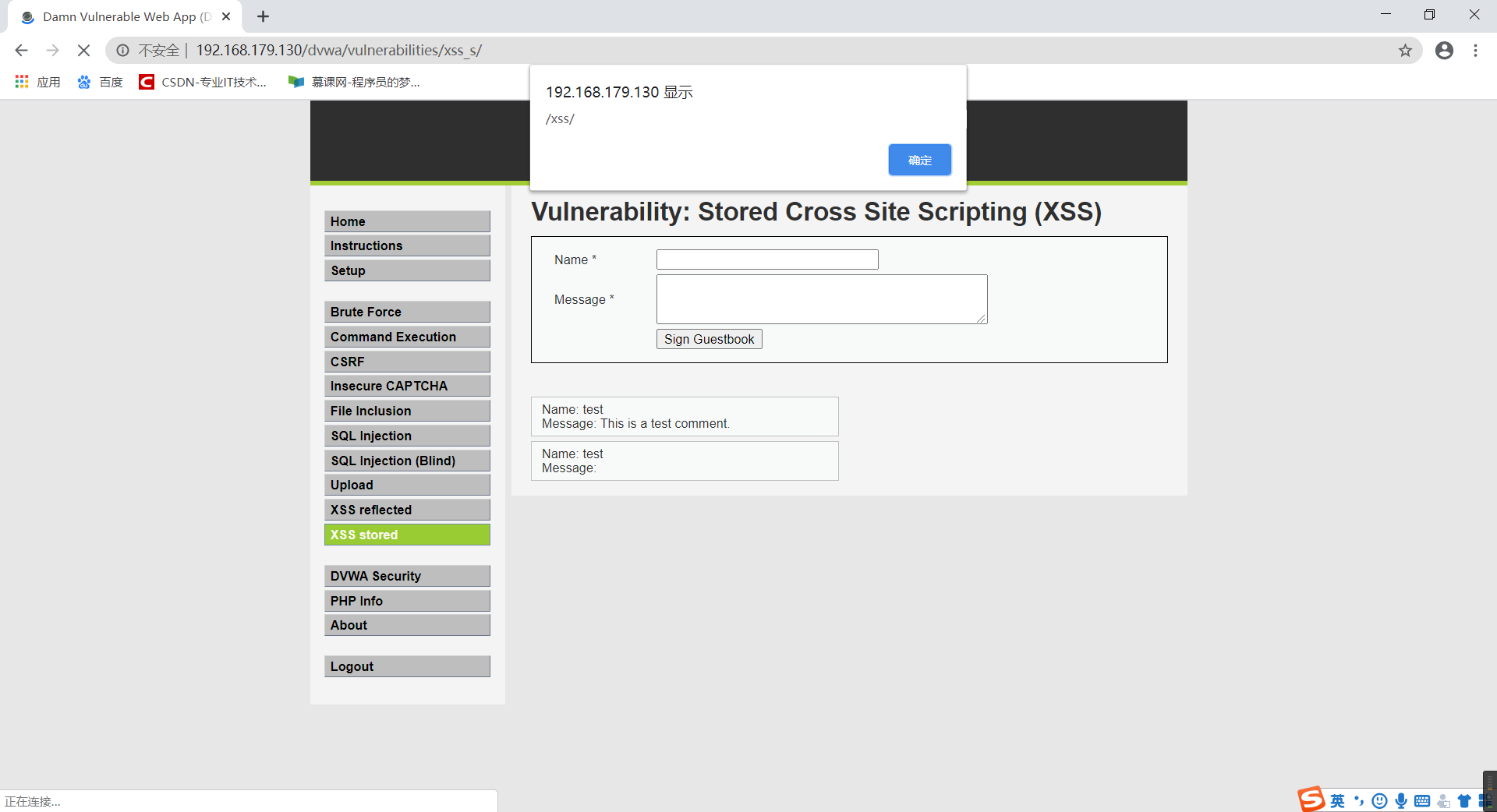
Task: Click the 正在连接 status bar text
Action: coord(32,801)
